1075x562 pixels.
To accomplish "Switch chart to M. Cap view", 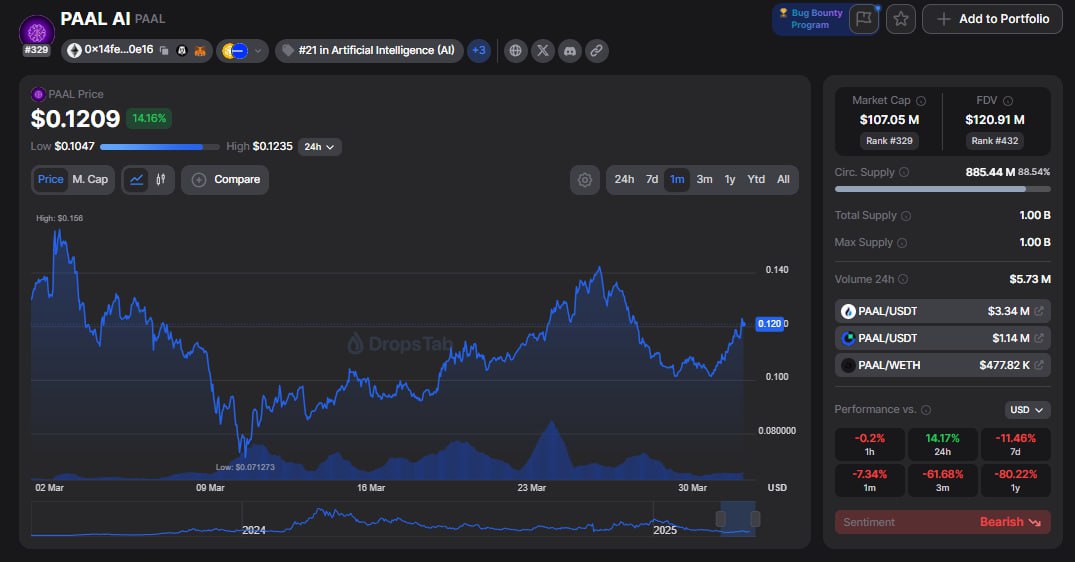I will 90,180.
